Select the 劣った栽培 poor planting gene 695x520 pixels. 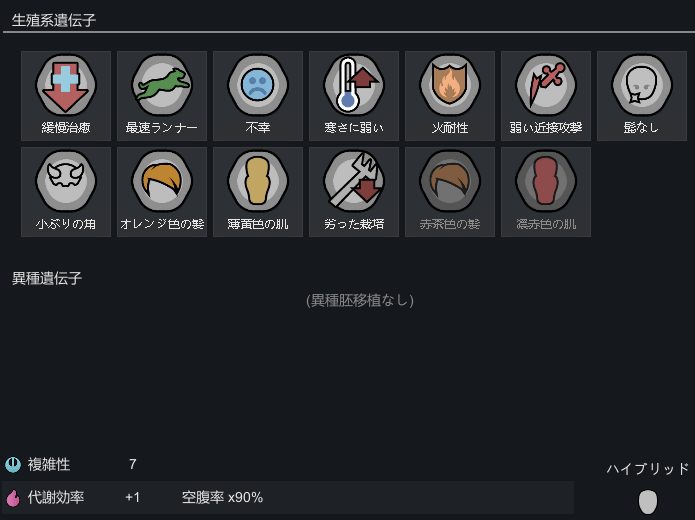click(x=354, y=192)
